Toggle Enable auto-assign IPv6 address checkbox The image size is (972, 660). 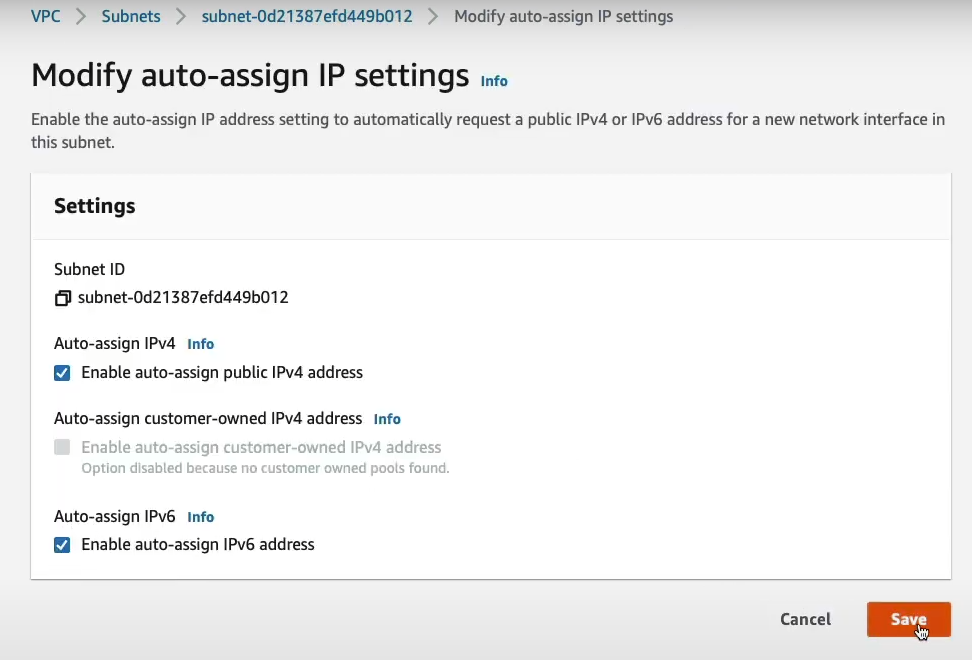[62, 545]
